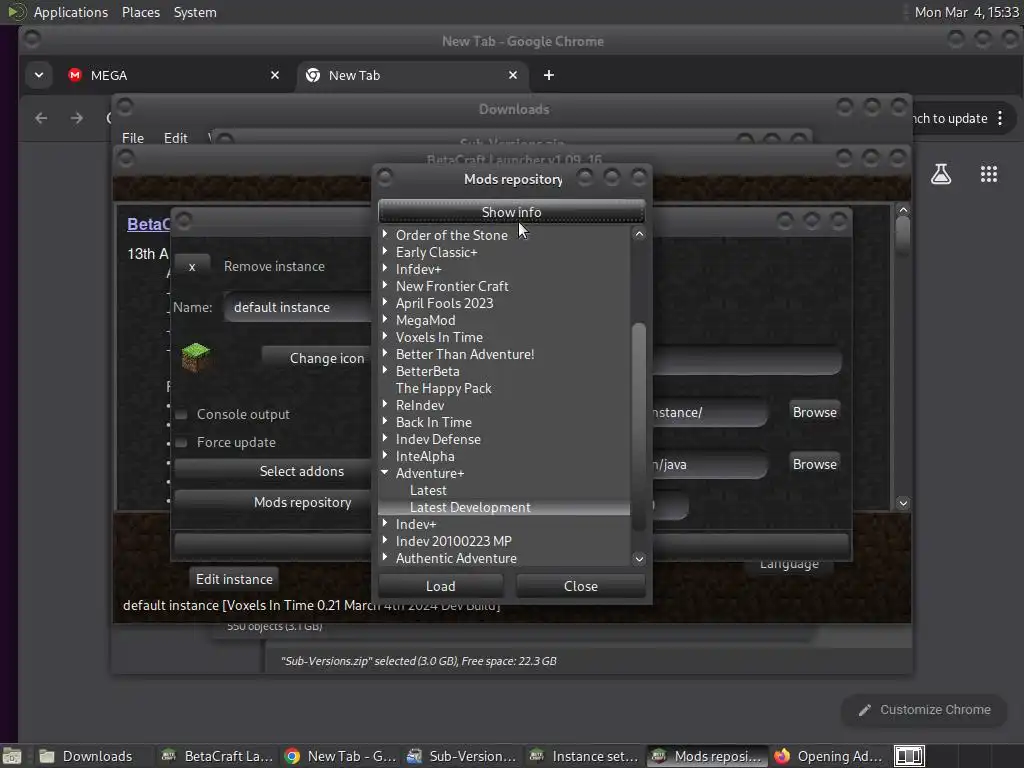Click Chrome Labs flask icon
The height and width of the screenshot is (768, 1024).
(940, 174)
